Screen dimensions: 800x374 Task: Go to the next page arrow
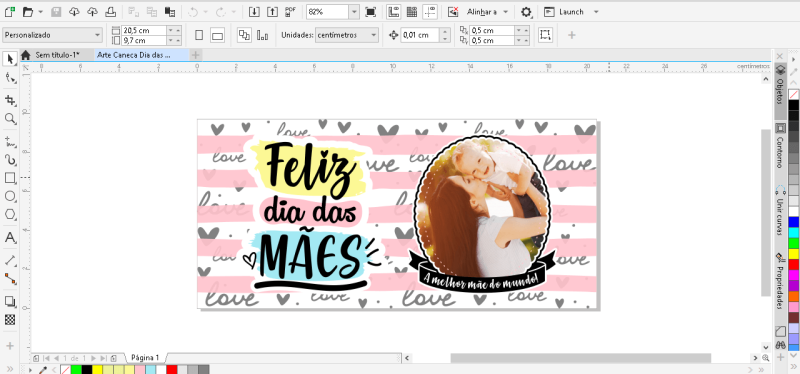[x=93, y=358]
